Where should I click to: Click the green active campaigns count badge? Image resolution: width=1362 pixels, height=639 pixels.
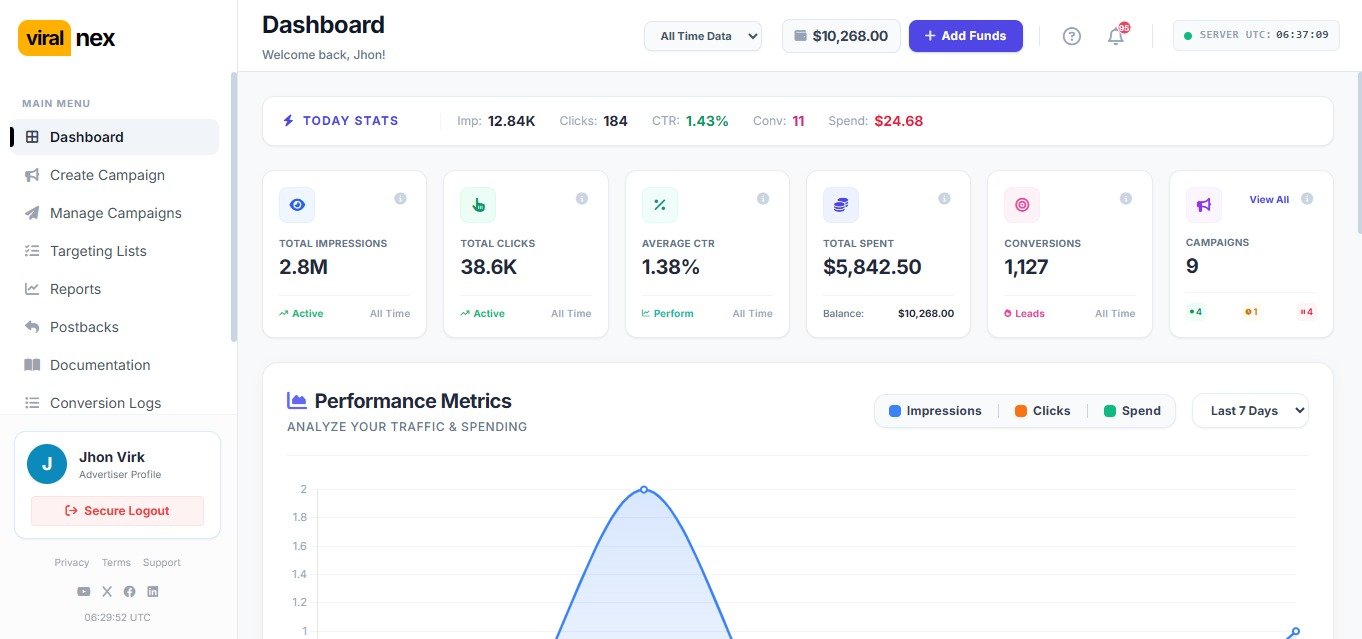click(1196, 312)
